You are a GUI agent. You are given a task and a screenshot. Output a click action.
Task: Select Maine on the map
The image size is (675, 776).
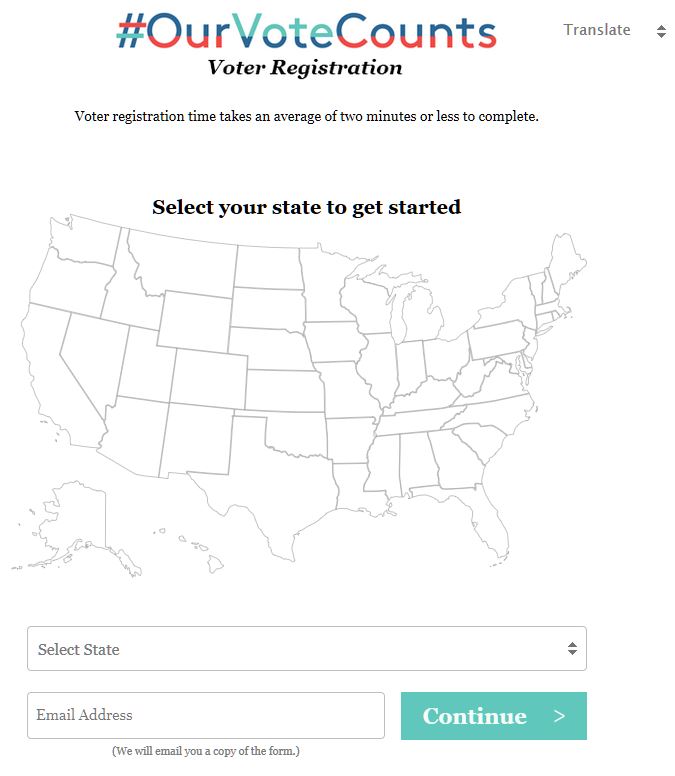[x=567, y=262]
